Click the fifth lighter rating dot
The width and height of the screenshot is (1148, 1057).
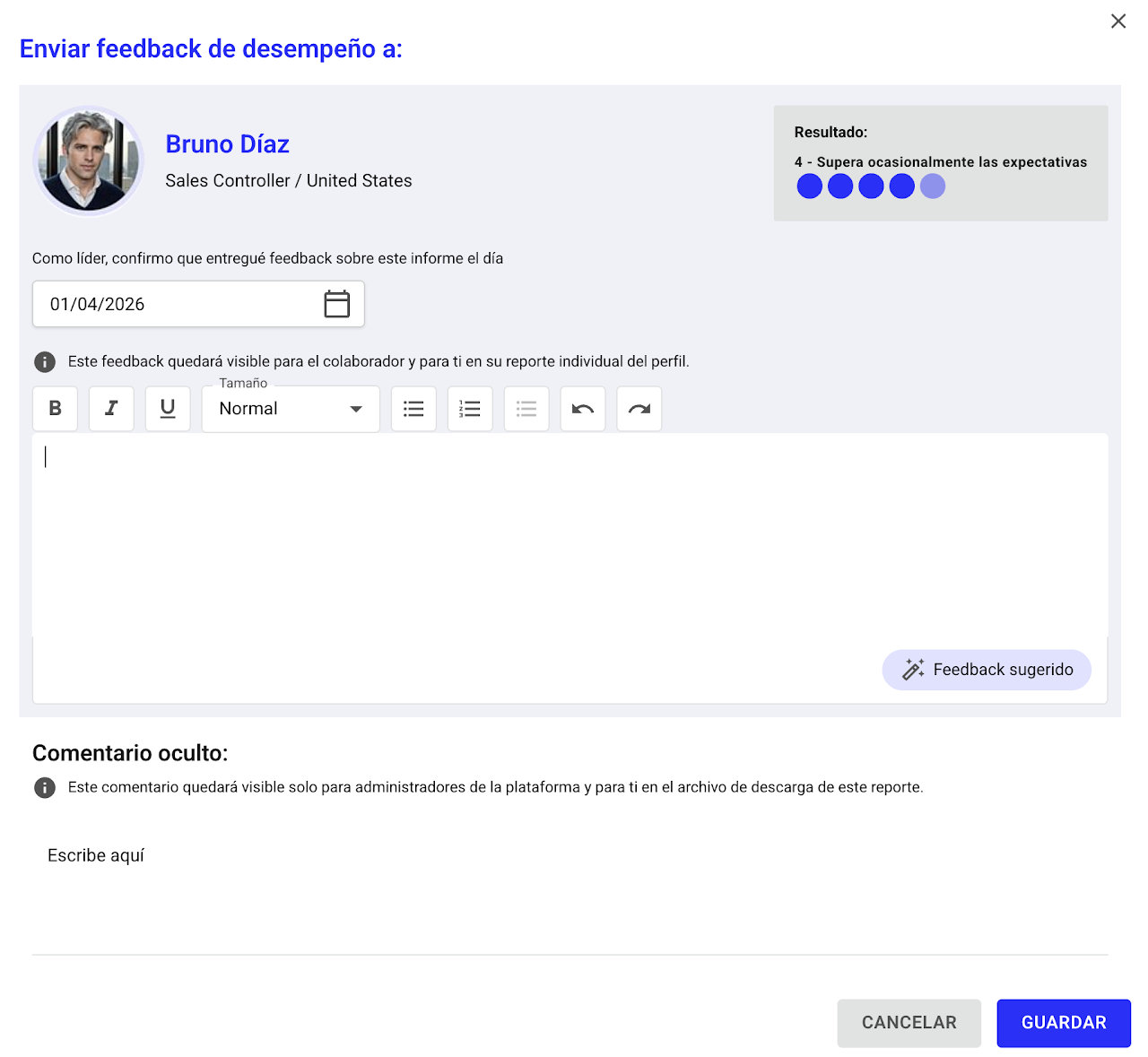coord(933,186)
